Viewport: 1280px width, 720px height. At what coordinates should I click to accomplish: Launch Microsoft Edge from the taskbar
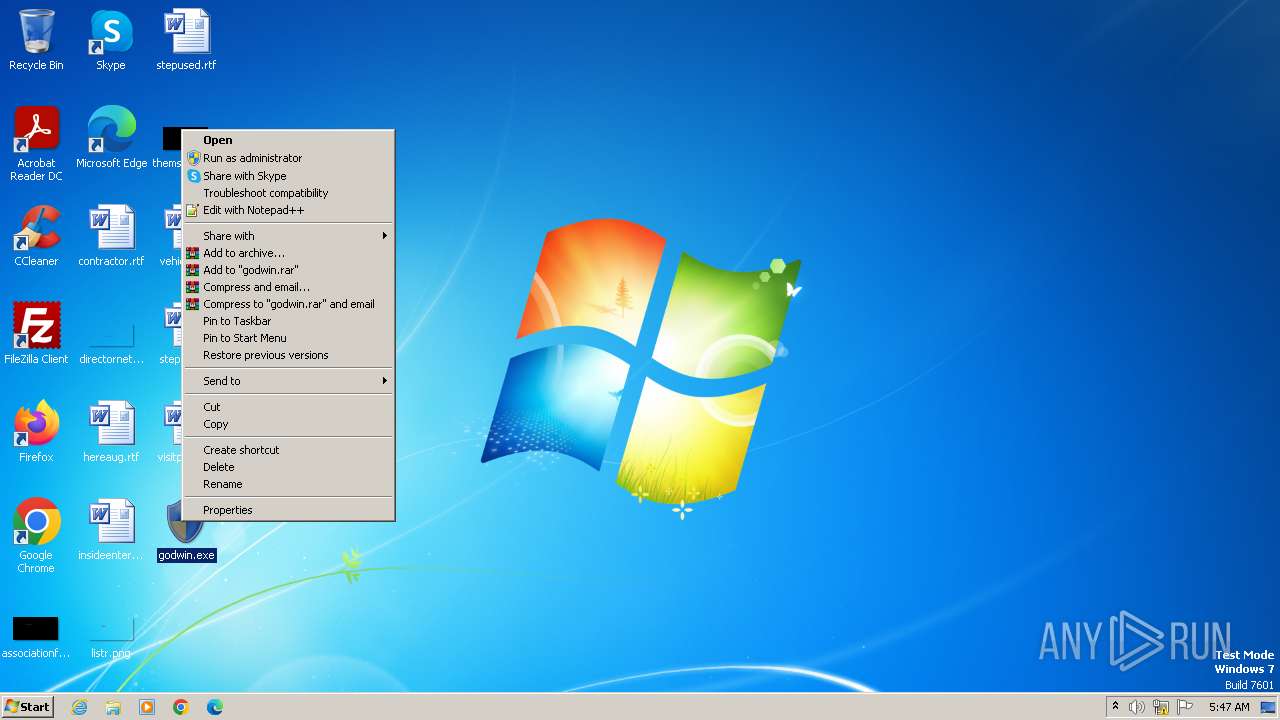[x=215, y=707]
